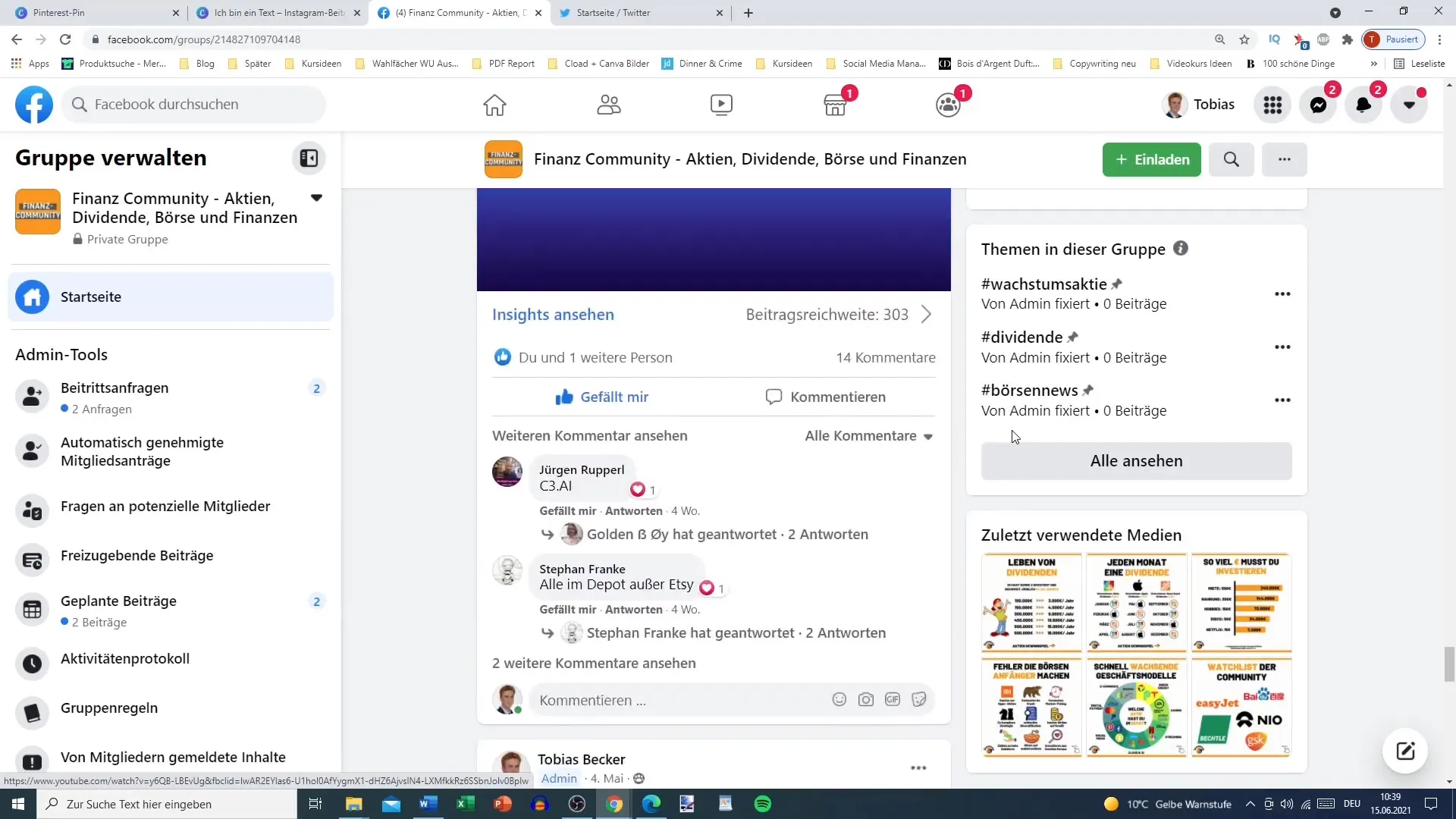This screenshot has height=819, width=1456.
Task: Open the account dropdown arrow in header
Action: [1409, 105]
